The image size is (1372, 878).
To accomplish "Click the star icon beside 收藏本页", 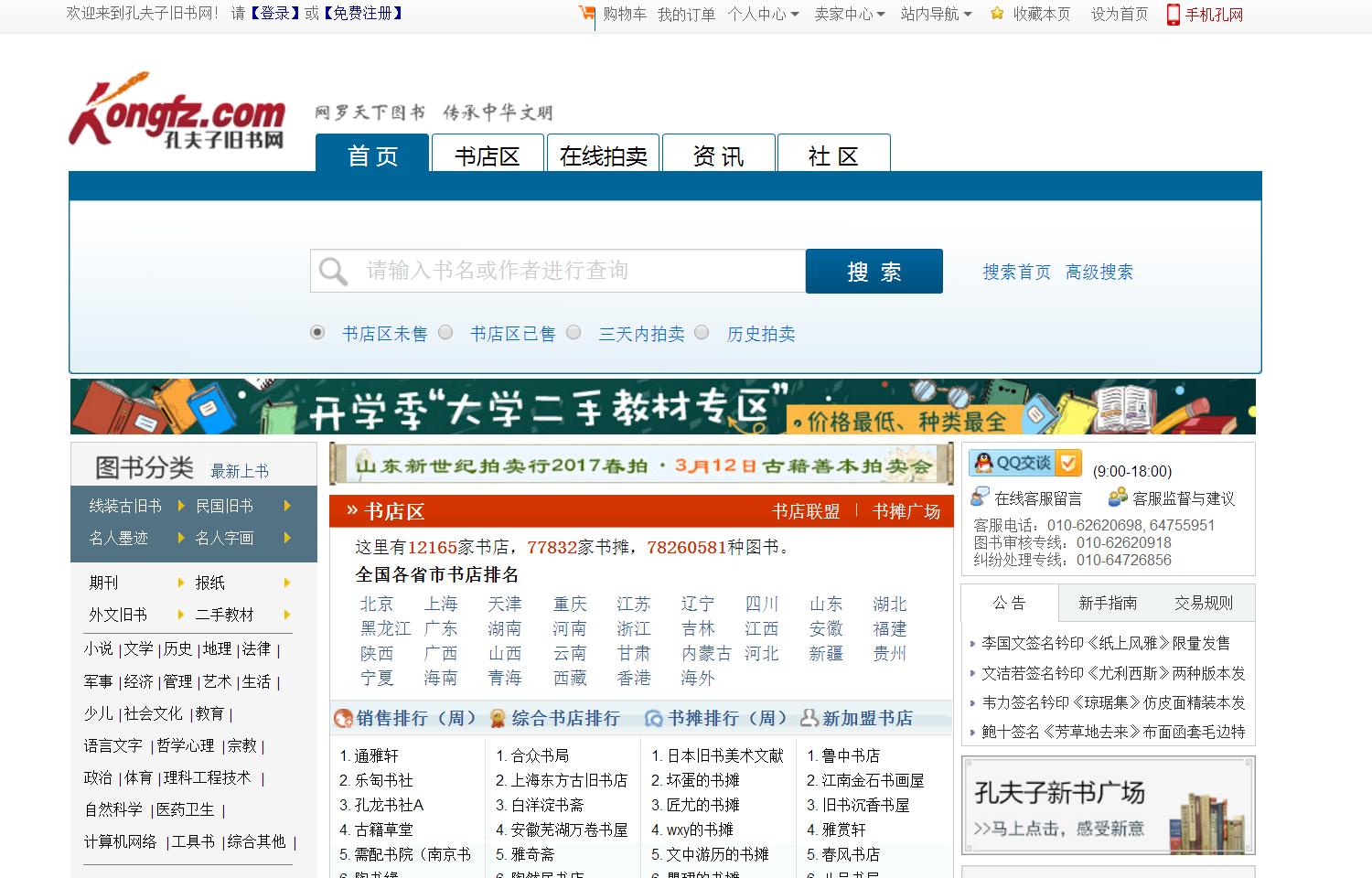I will tap(996, 14).
